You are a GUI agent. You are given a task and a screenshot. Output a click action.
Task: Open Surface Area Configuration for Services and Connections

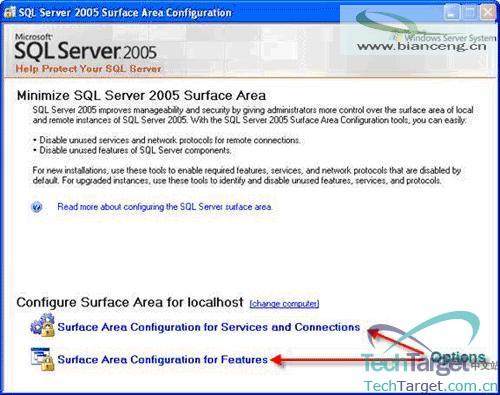209,327
